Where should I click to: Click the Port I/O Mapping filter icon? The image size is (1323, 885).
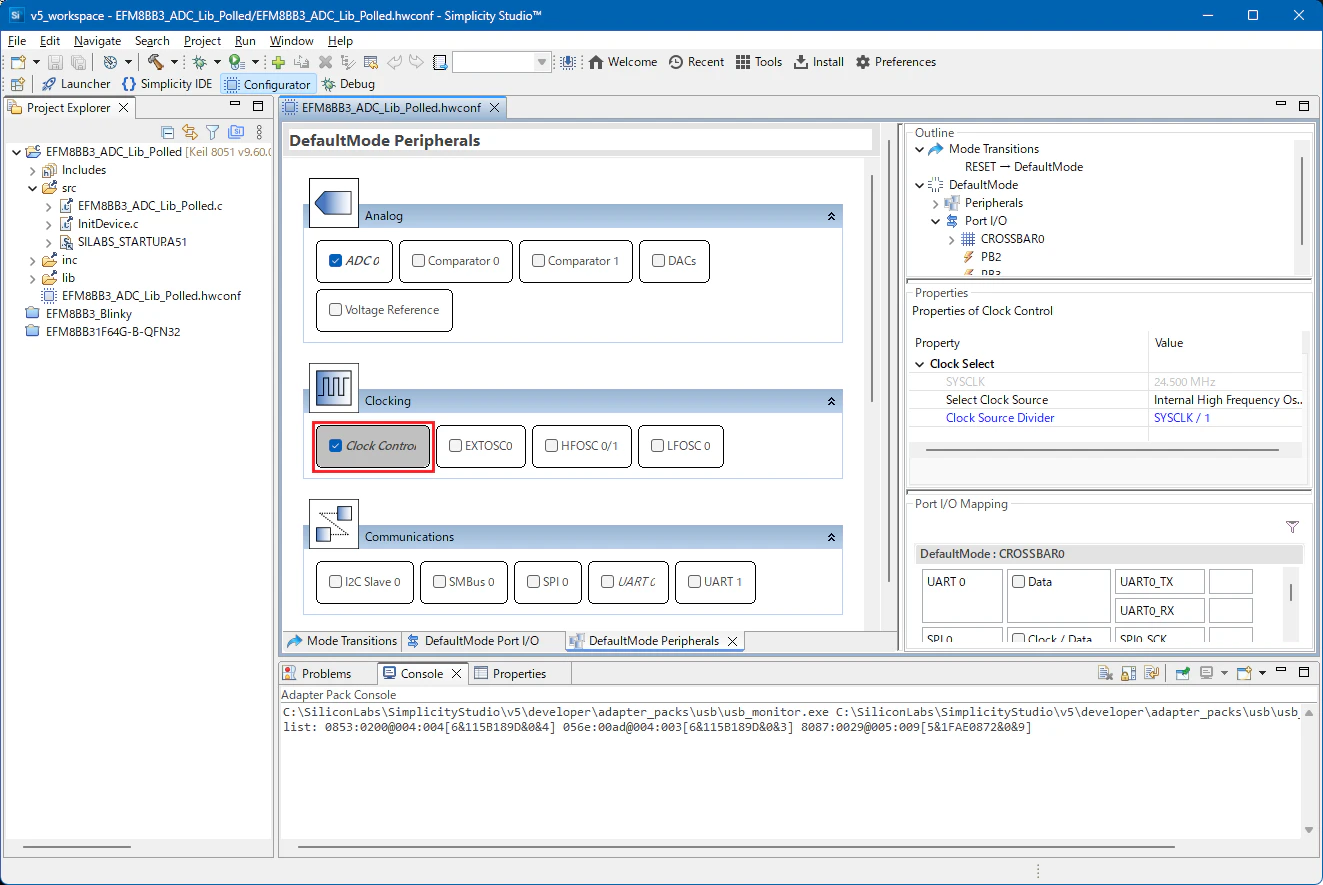[1292, 527]
